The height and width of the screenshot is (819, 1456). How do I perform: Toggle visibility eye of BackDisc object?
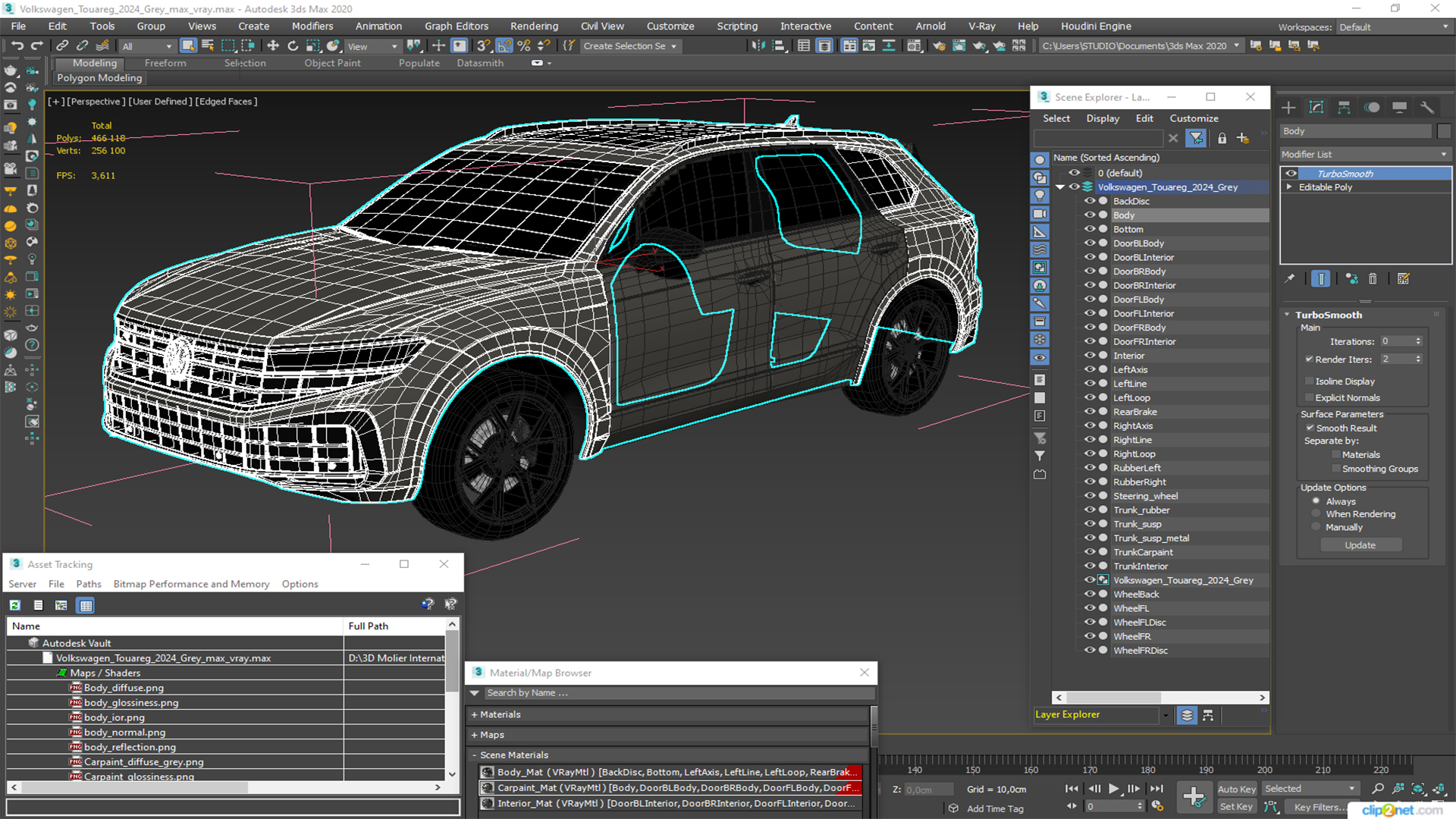tap(1089, 201)
